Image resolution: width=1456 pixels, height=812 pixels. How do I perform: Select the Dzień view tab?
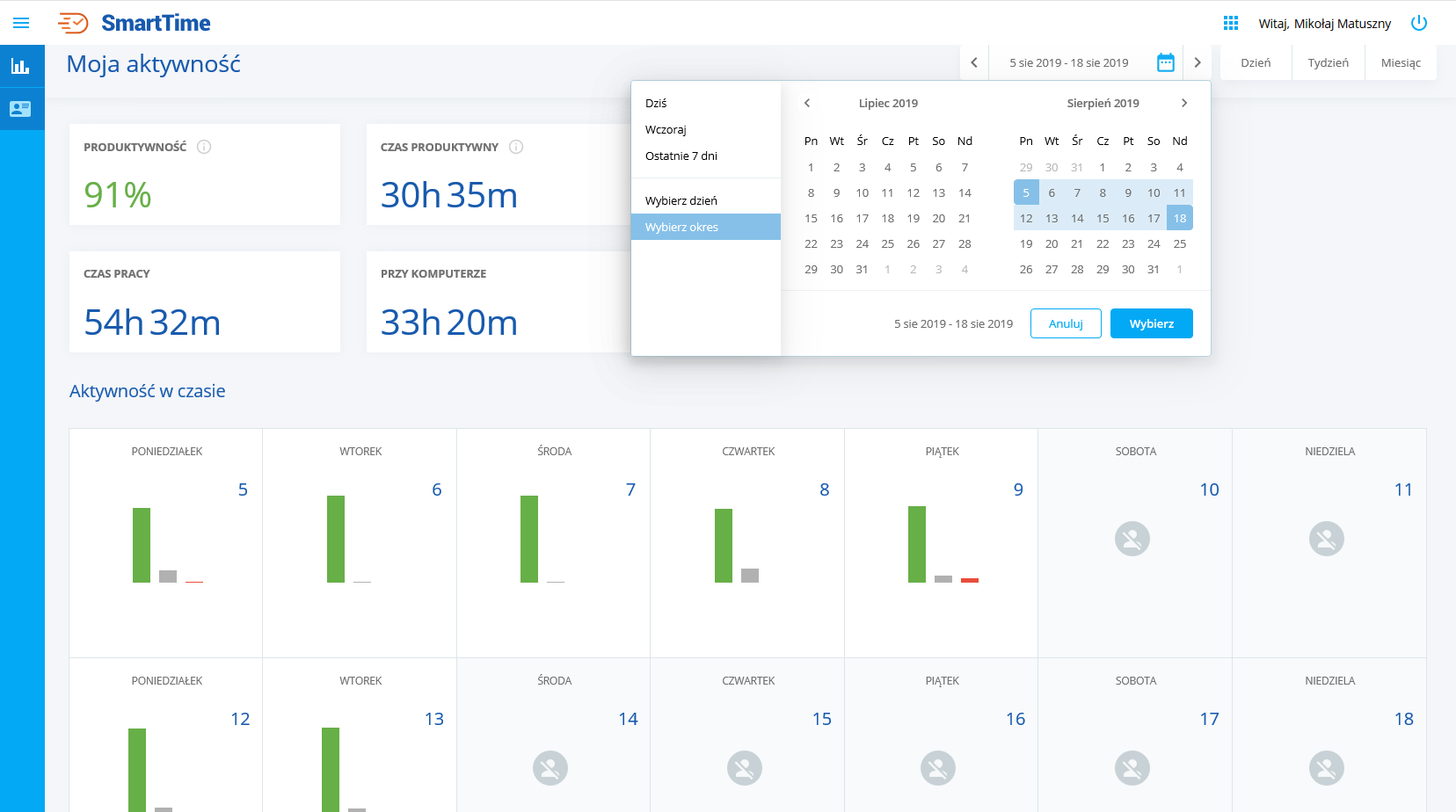point(1256,62)
